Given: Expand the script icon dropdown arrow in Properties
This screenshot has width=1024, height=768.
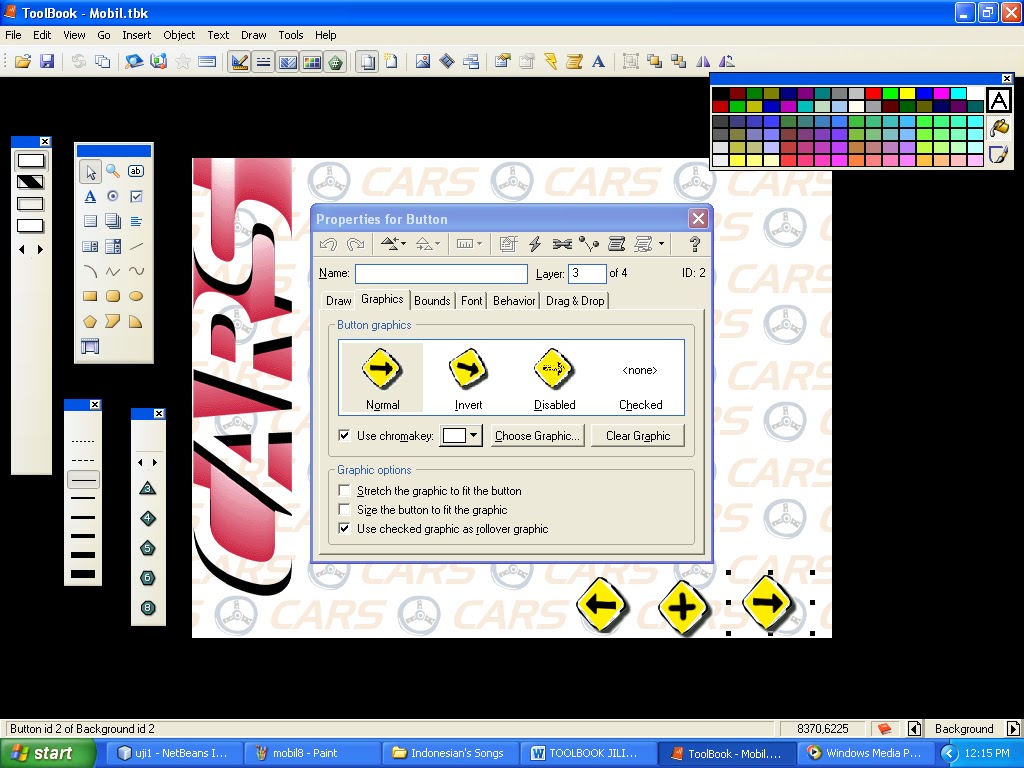Looking at the screenshot, I should 662,244.
